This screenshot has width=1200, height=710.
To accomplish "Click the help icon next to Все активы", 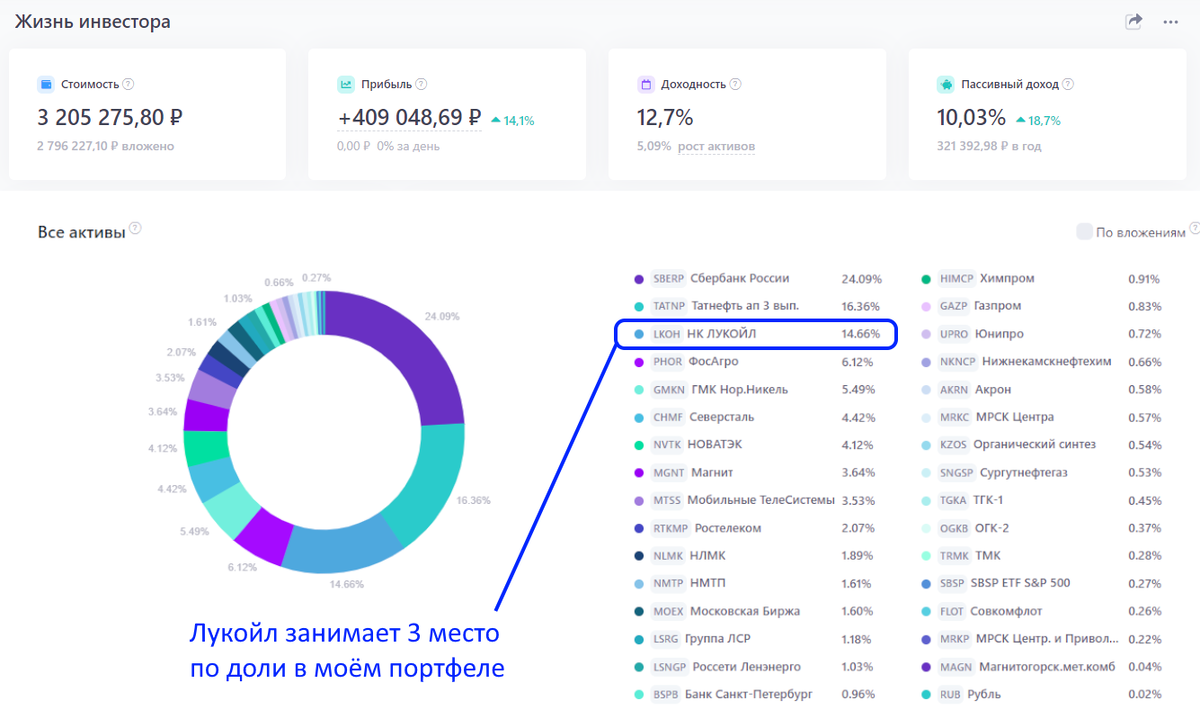I will click(x=135, y=229).
